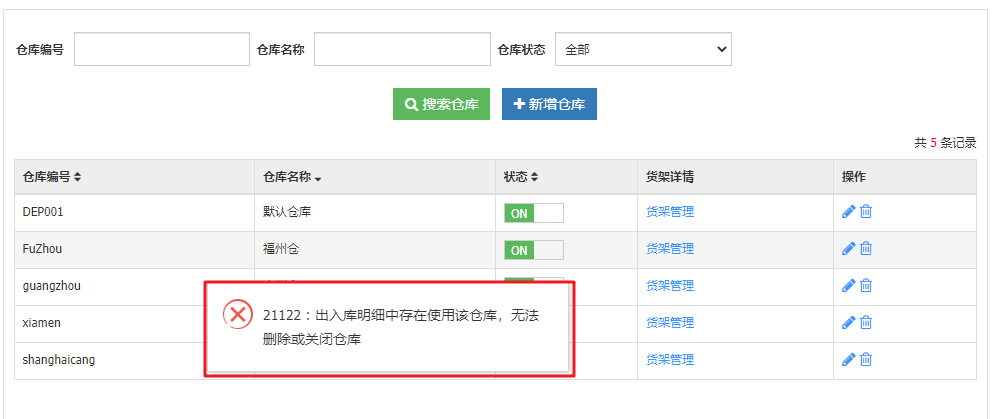Click the edit pencil icon for DEP001

point(848,211)
